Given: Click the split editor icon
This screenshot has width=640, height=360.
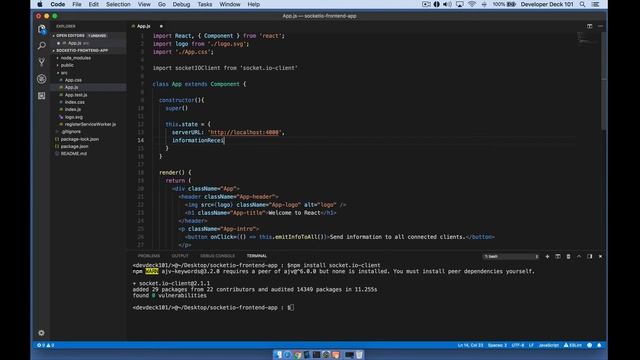Looking at the screenshot, I should pos(589,26).
